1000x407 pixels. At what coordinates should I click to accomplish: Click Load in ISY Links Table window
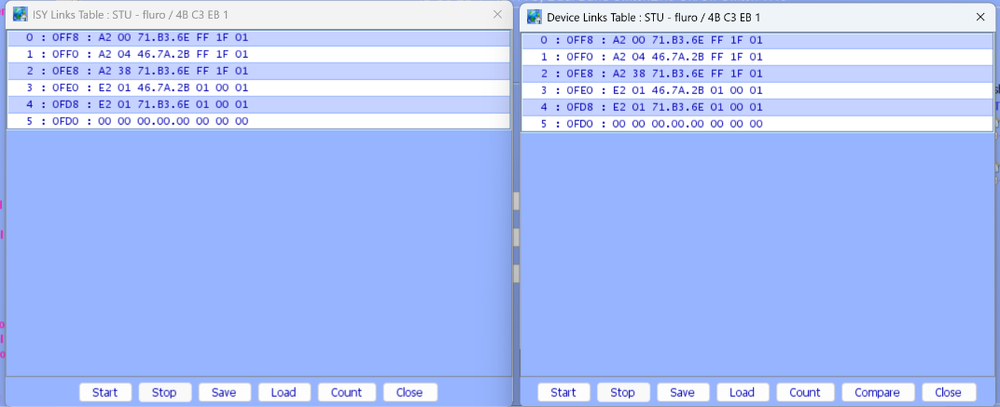(x=283, y=392)
